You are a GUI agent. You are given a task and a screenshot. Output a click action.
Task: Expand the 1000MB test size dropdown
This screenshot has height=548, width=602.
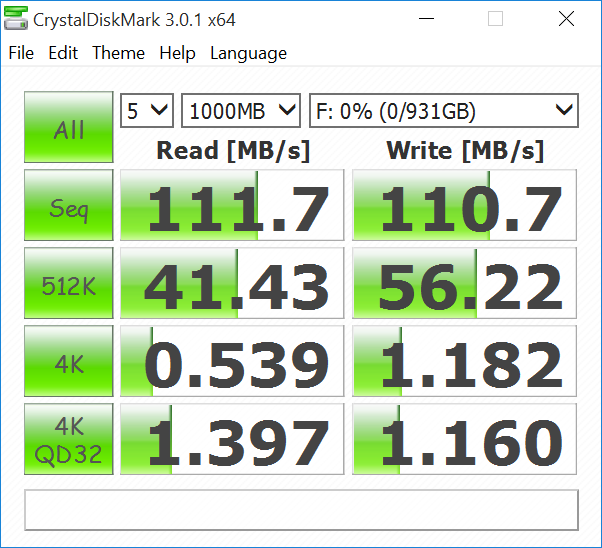tap(241, 111)
